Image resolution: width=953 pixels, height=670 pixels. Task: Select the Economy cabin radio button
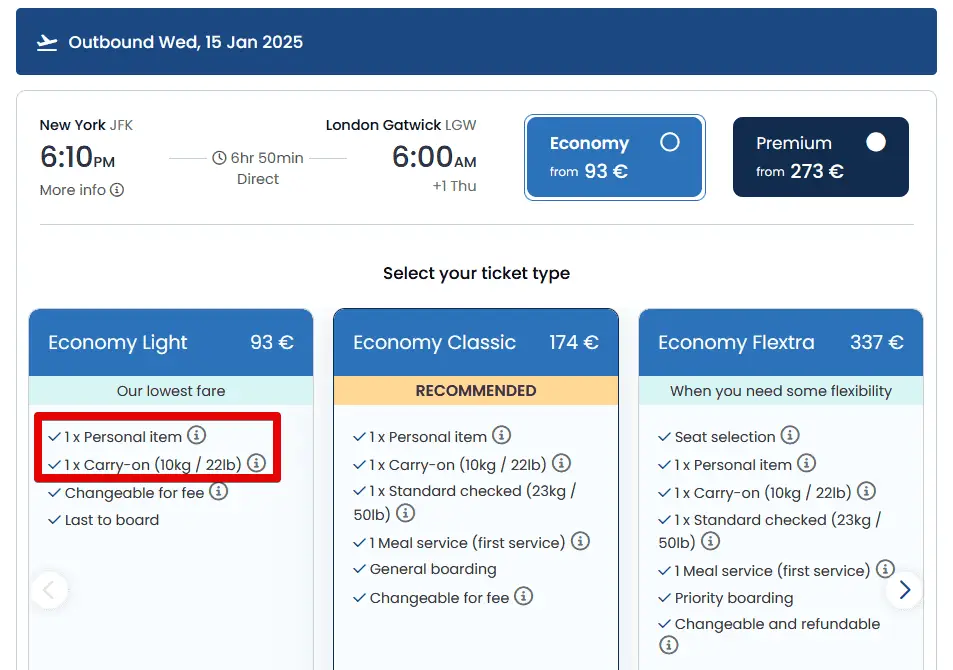tap(670, 142)
